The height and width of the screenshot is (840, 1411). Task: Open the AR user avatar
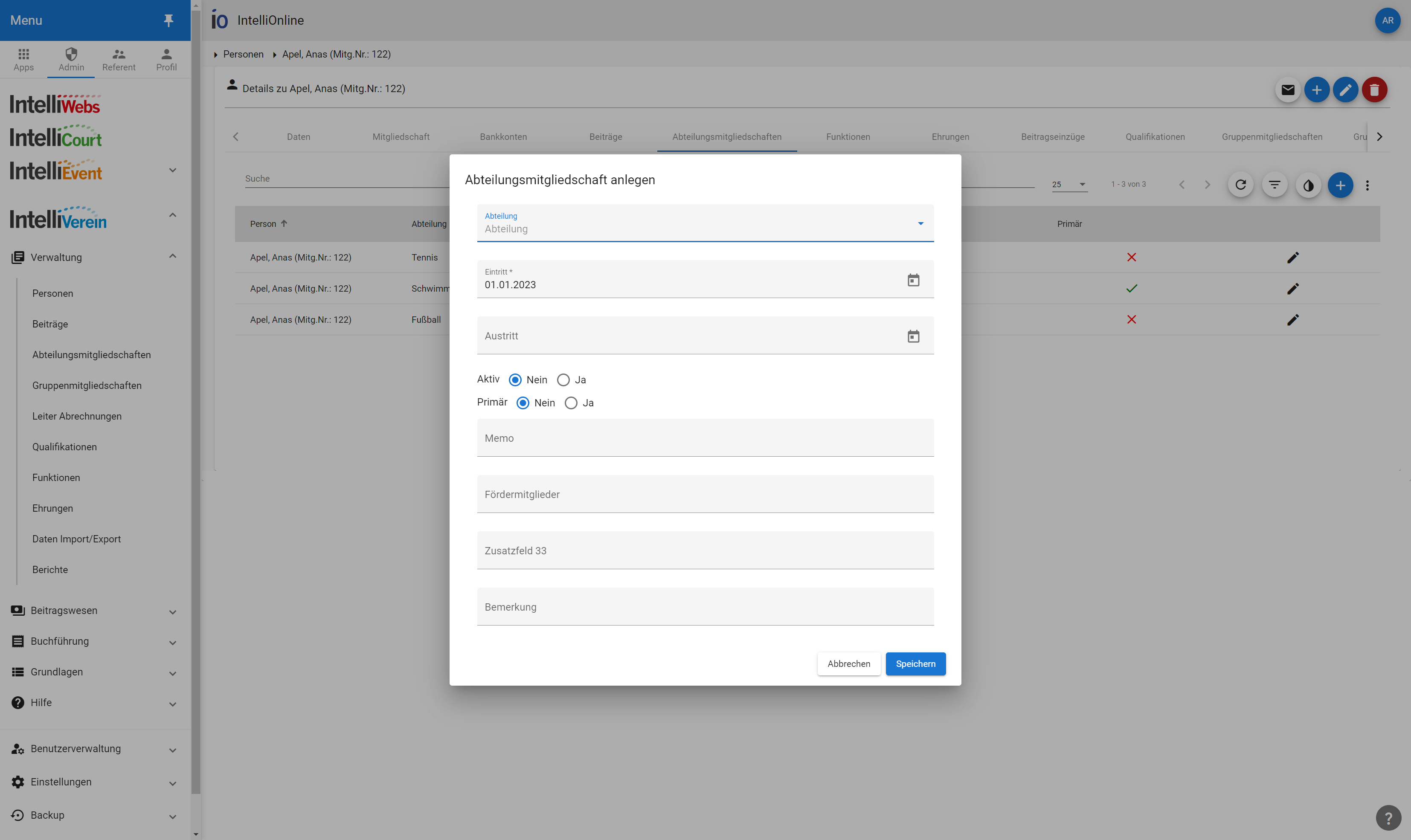click(1387, 20)
